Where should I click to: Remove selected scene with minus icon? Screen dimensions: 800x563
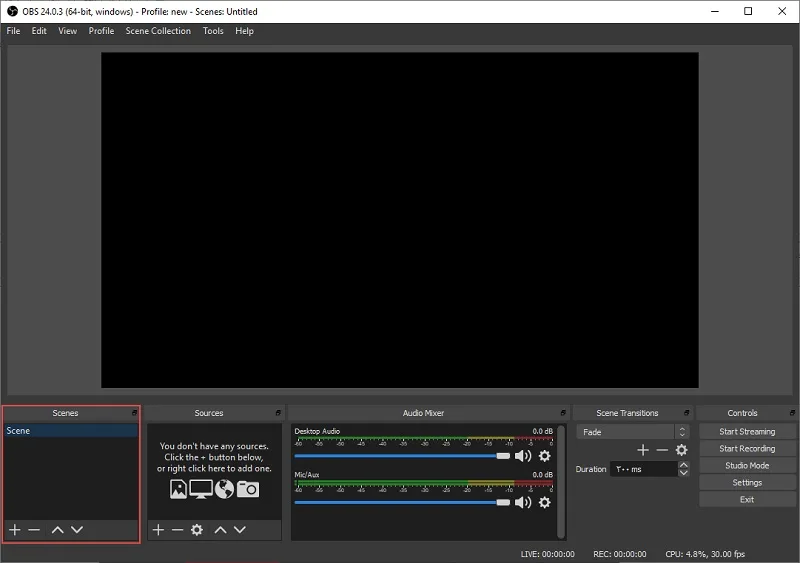click(34, 530)
